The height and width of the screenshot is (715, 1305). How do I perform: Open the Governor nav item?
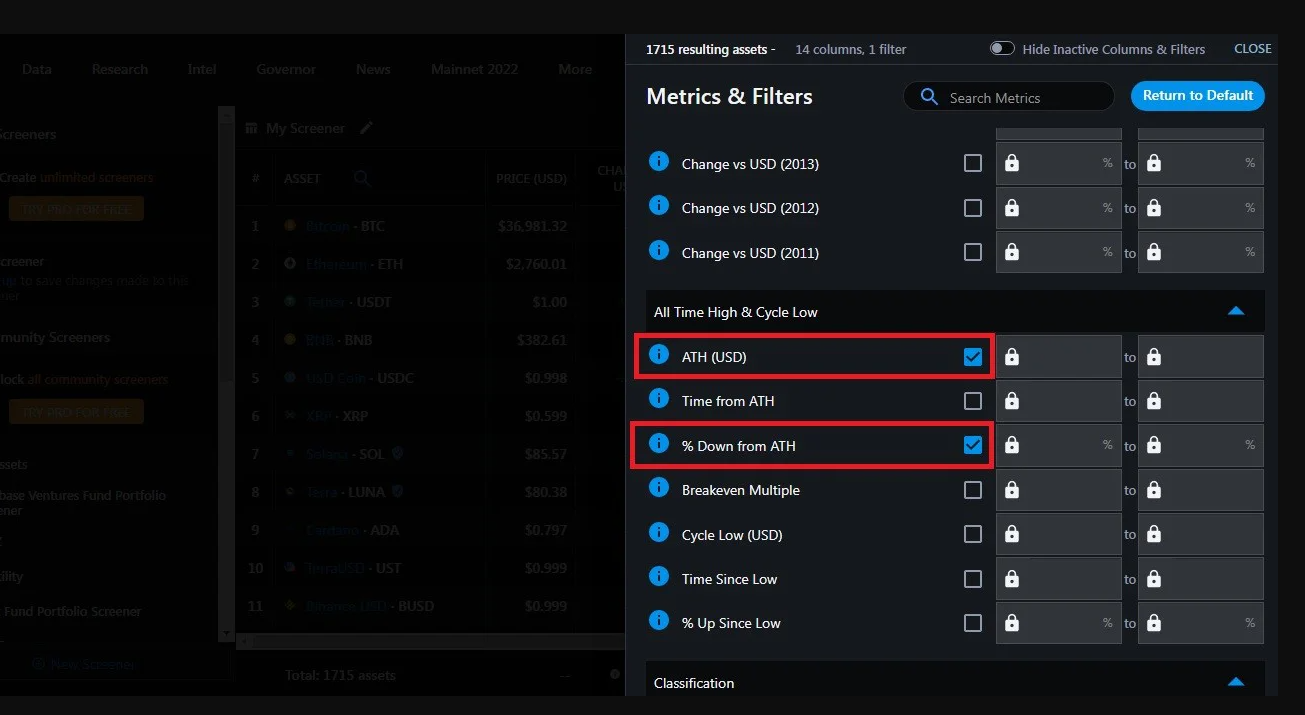(x=286, y=69)
